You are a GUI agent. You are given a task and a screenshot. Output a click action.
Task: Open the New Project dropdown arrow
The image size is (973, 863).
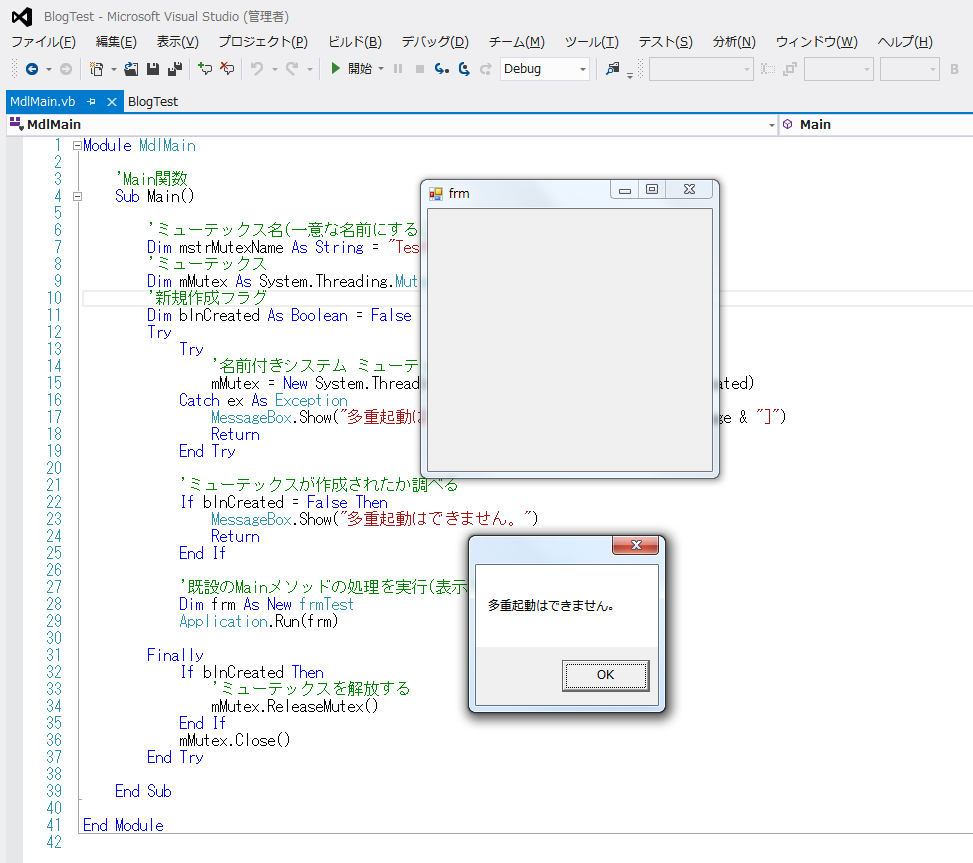click(x=114, y=69)
